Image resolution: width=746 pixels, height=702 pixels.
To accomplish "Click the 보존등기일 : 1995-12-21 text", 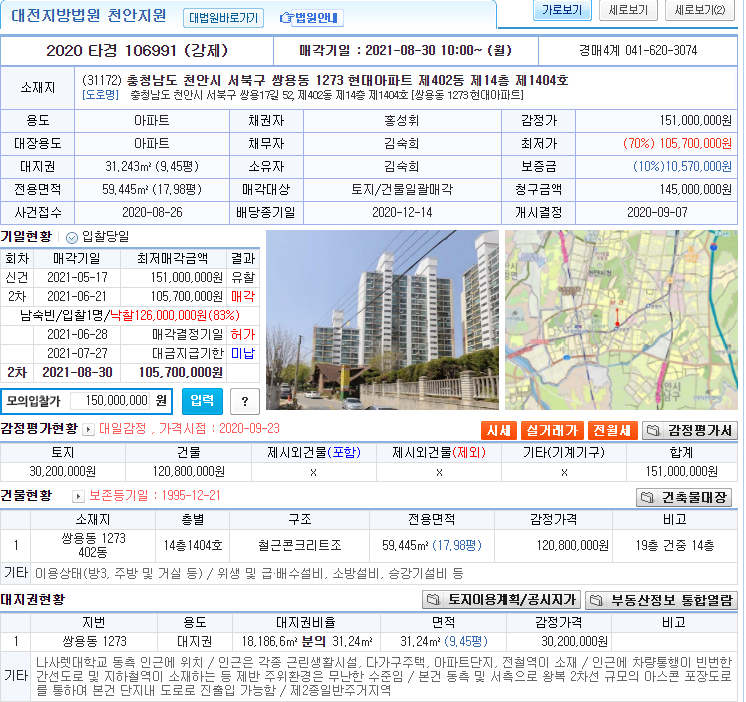I will (x=155, y=496).
